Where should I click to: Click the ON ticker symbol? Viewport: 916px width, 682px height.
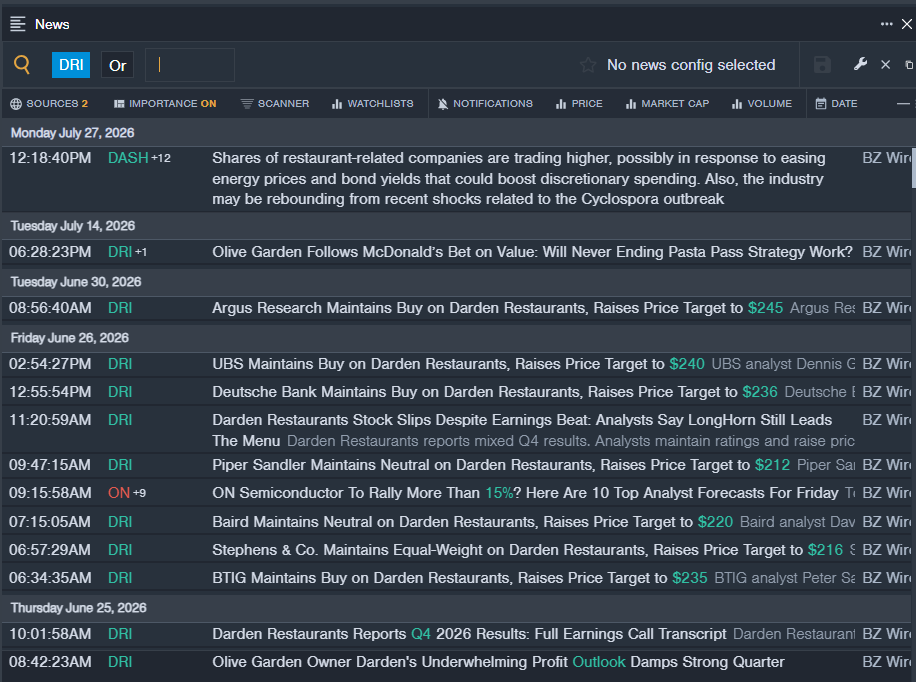[119, 493]
